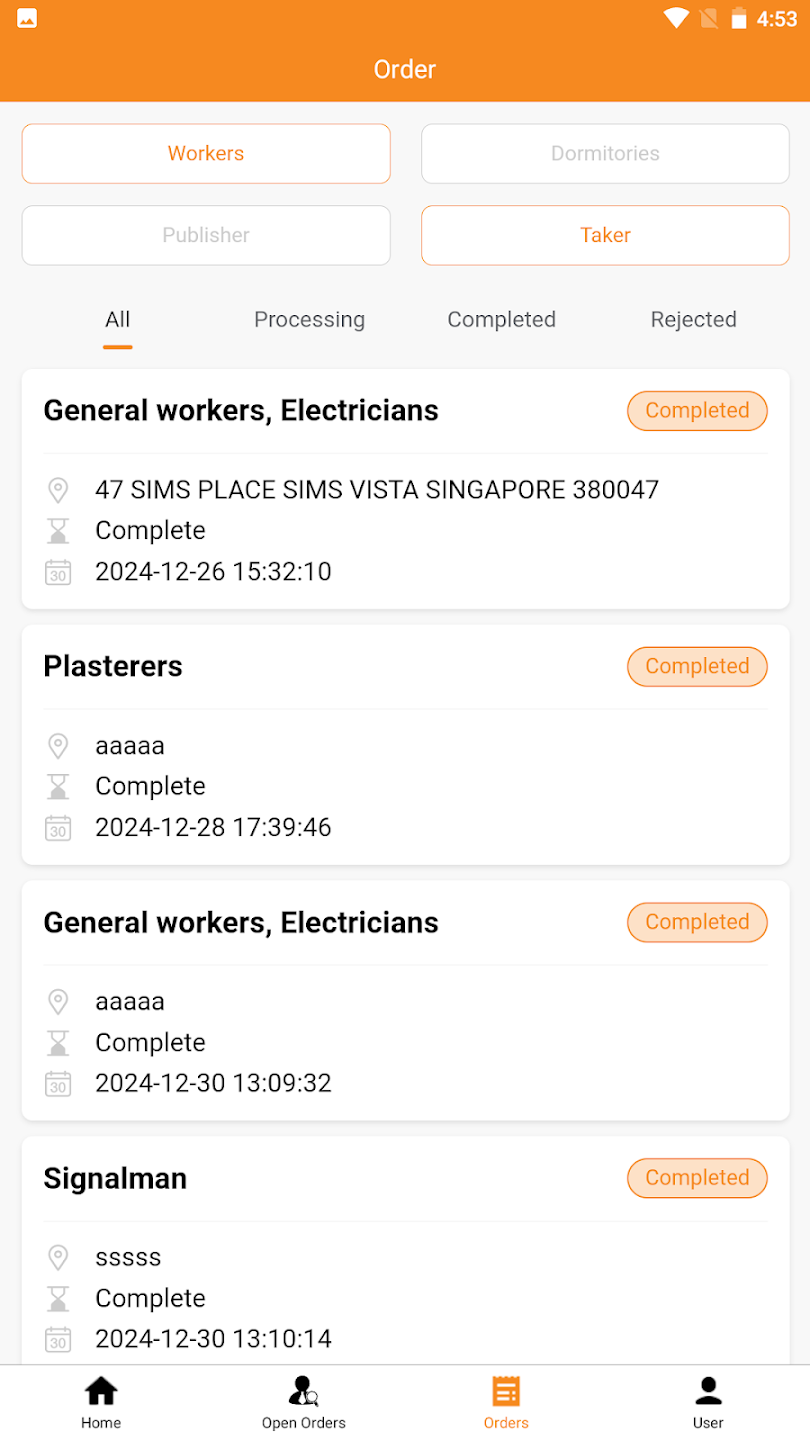Switch to the Processing tab
The image size is (810, 1440).
point(309,319)
